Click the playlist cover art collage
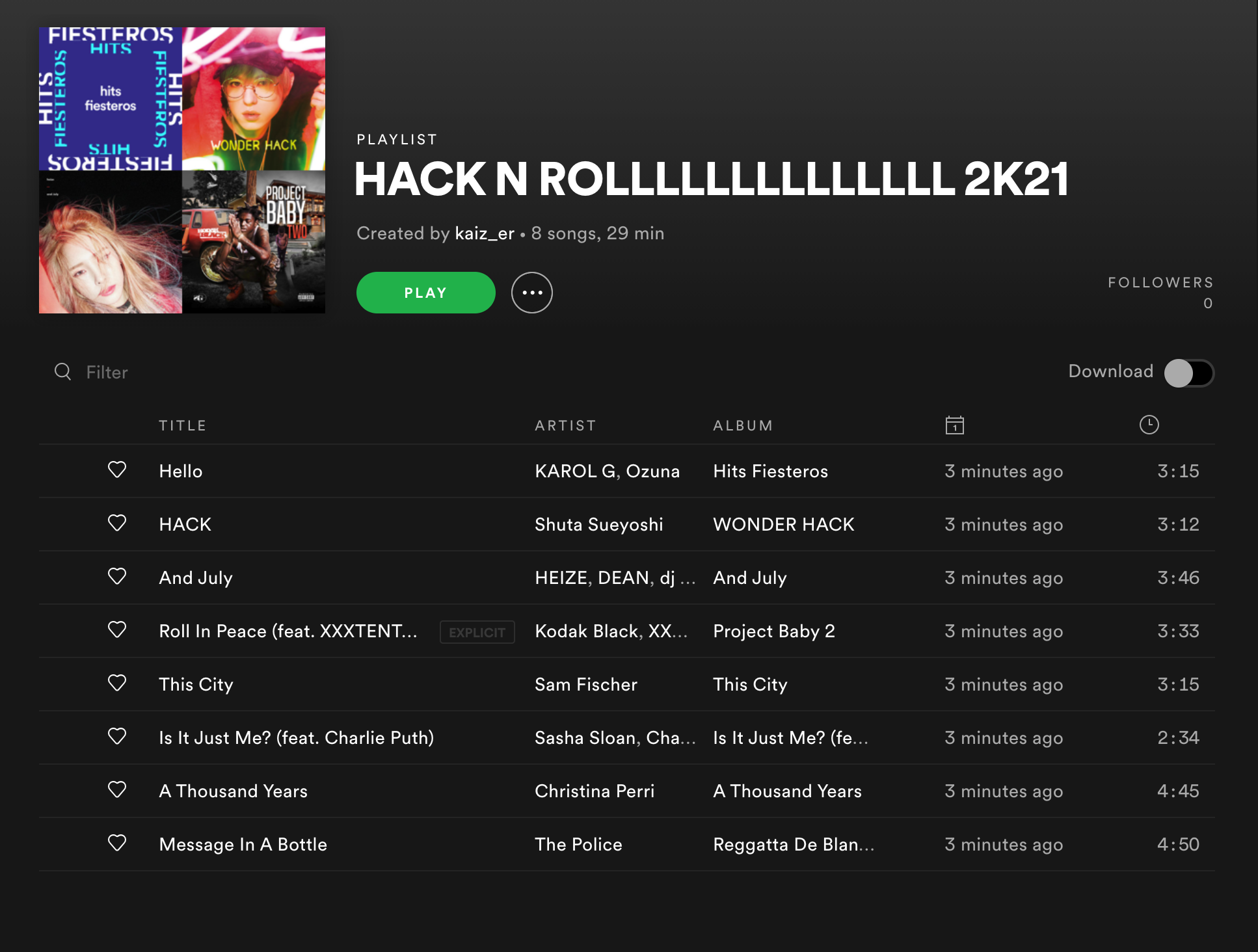This screenshot has width=1258, height=952. tap(182, 170)
